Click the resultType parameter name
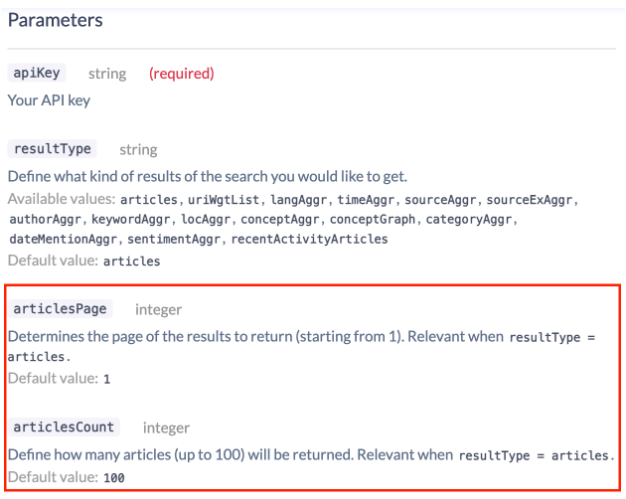This screenshot has width=626, height=499. pos(52,149)
